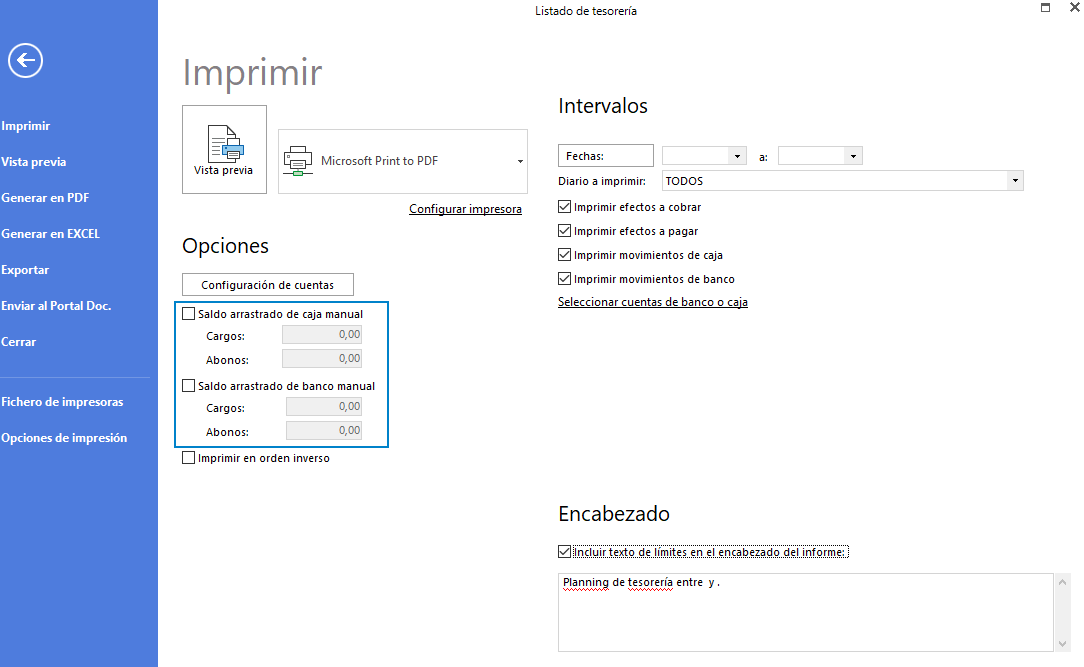Toggle Incluir texto de límites en encabezado checkbox
The height and width of the screenshot is (667, 1084).
(565, 552)
